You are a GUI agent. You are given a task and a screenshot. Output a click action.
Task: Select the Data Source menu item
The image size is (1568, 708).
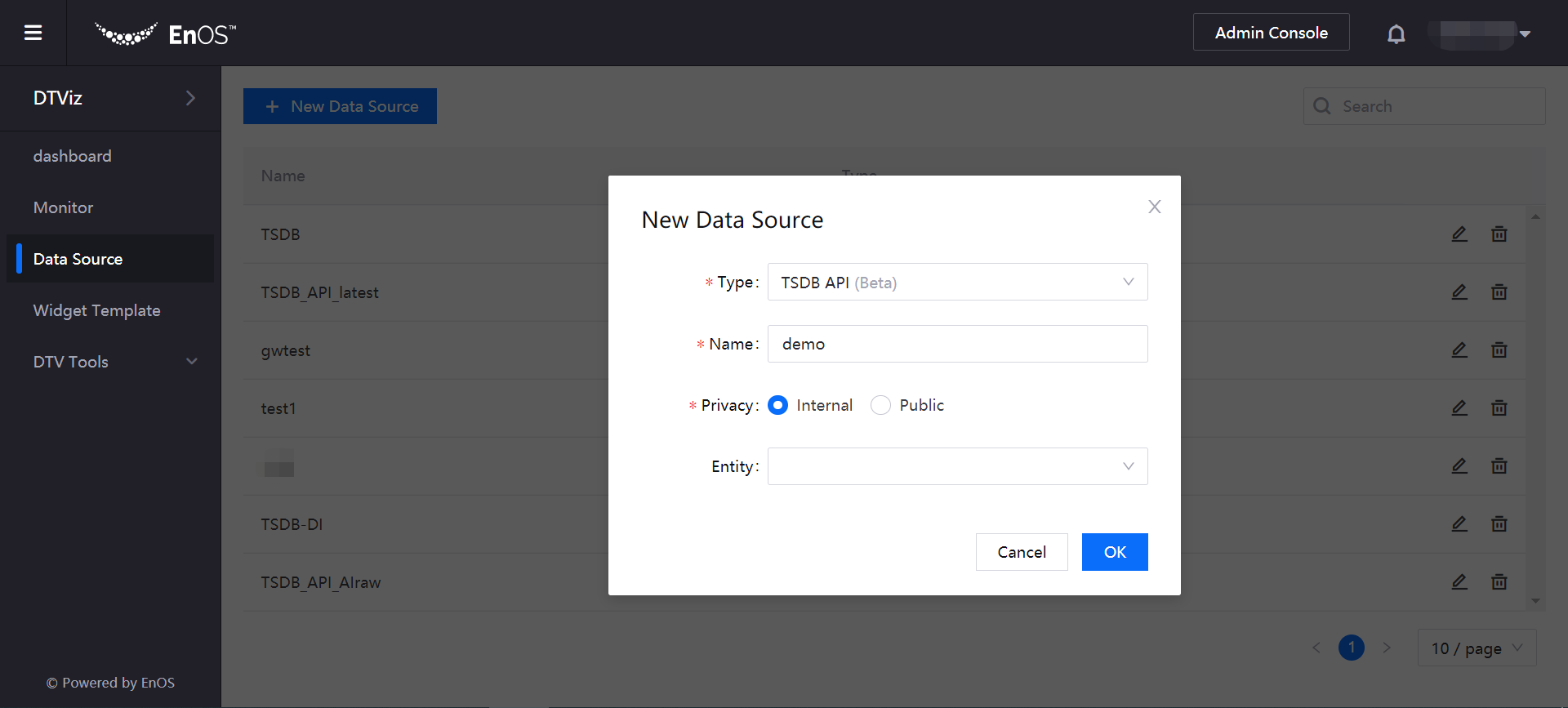coord(110,259)
